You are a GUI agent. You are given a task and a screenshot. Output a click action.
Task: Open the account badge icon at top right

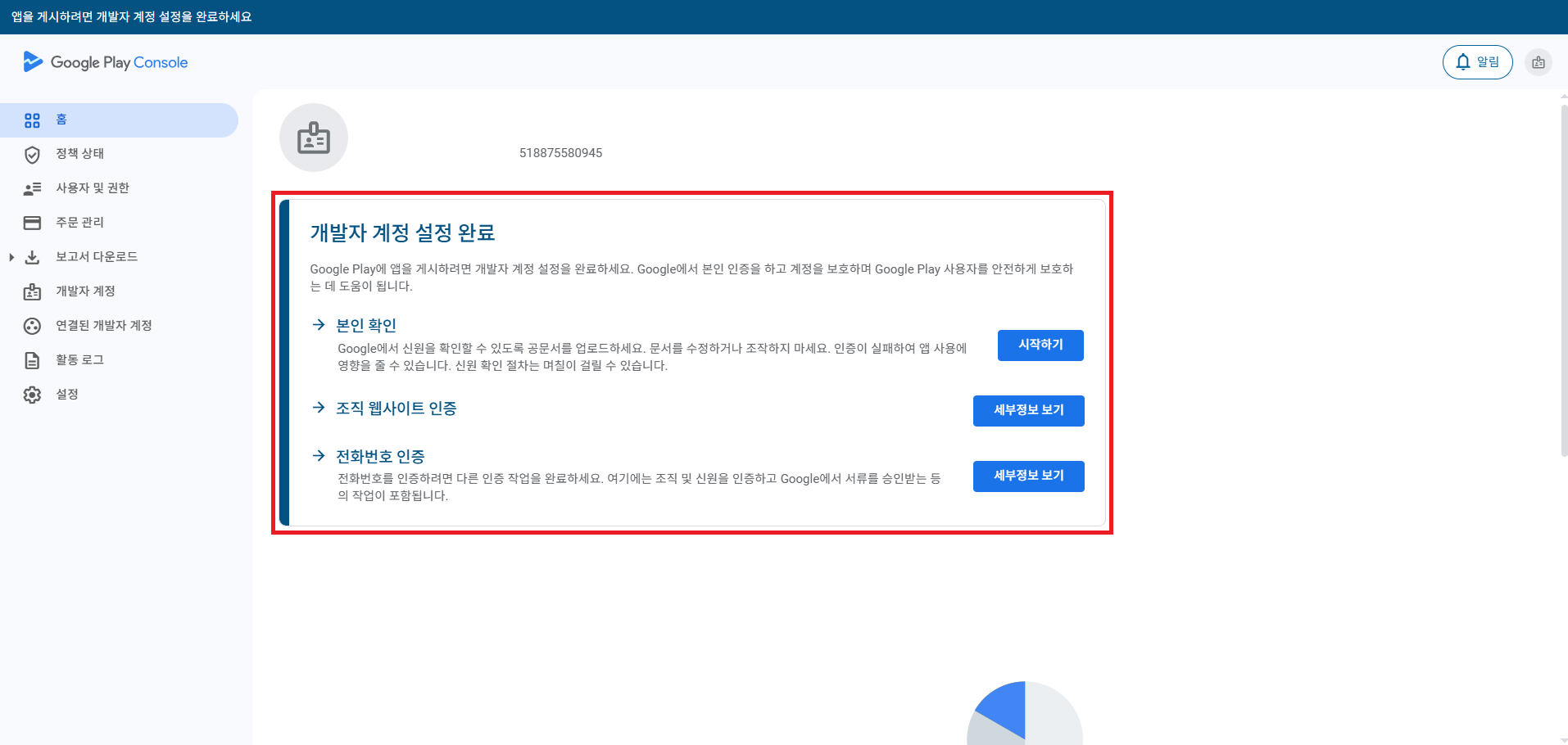[1539, 62]
